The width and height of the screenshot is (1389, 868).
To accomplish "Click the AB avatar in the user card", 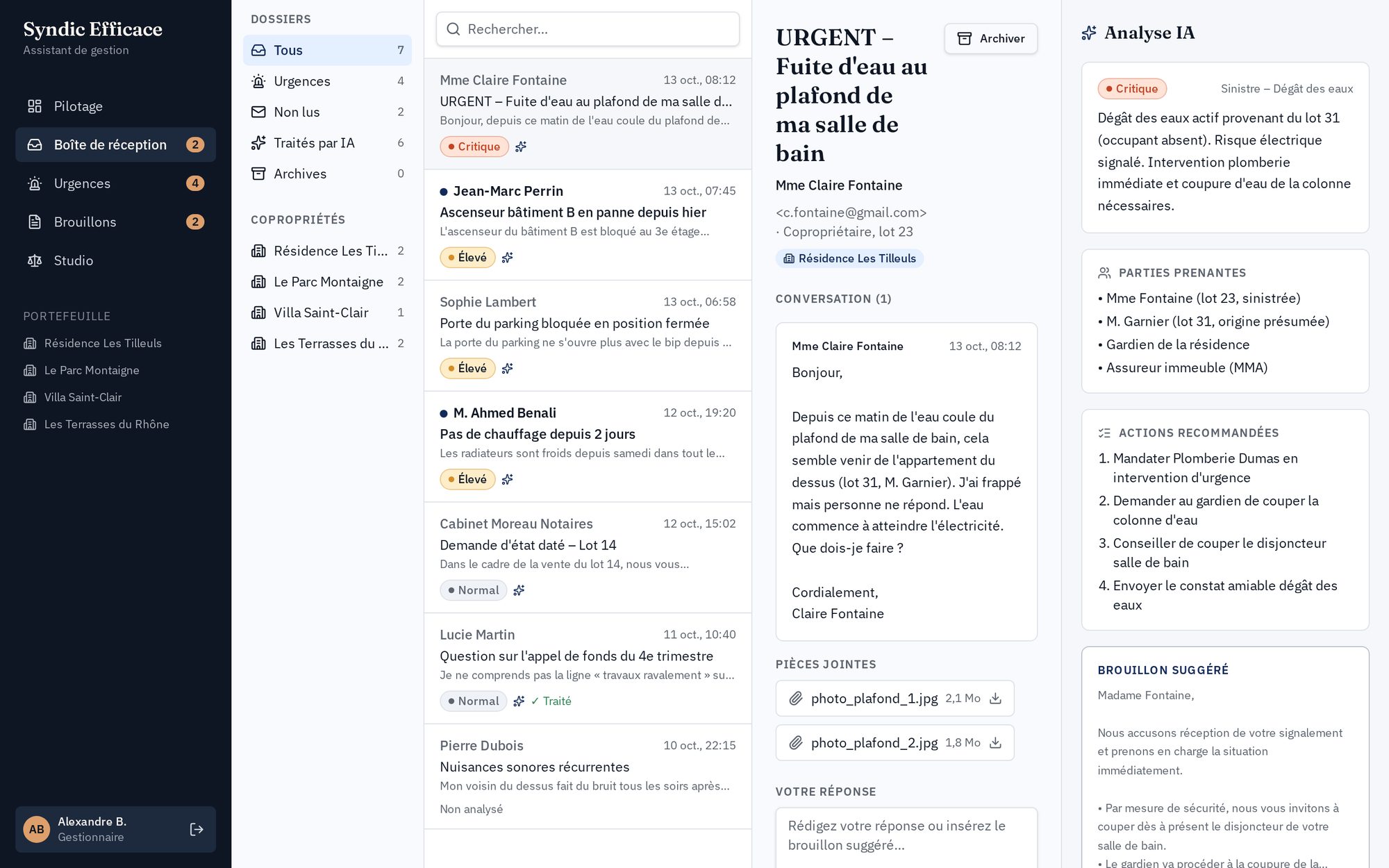I will click(x=37, y=829).
